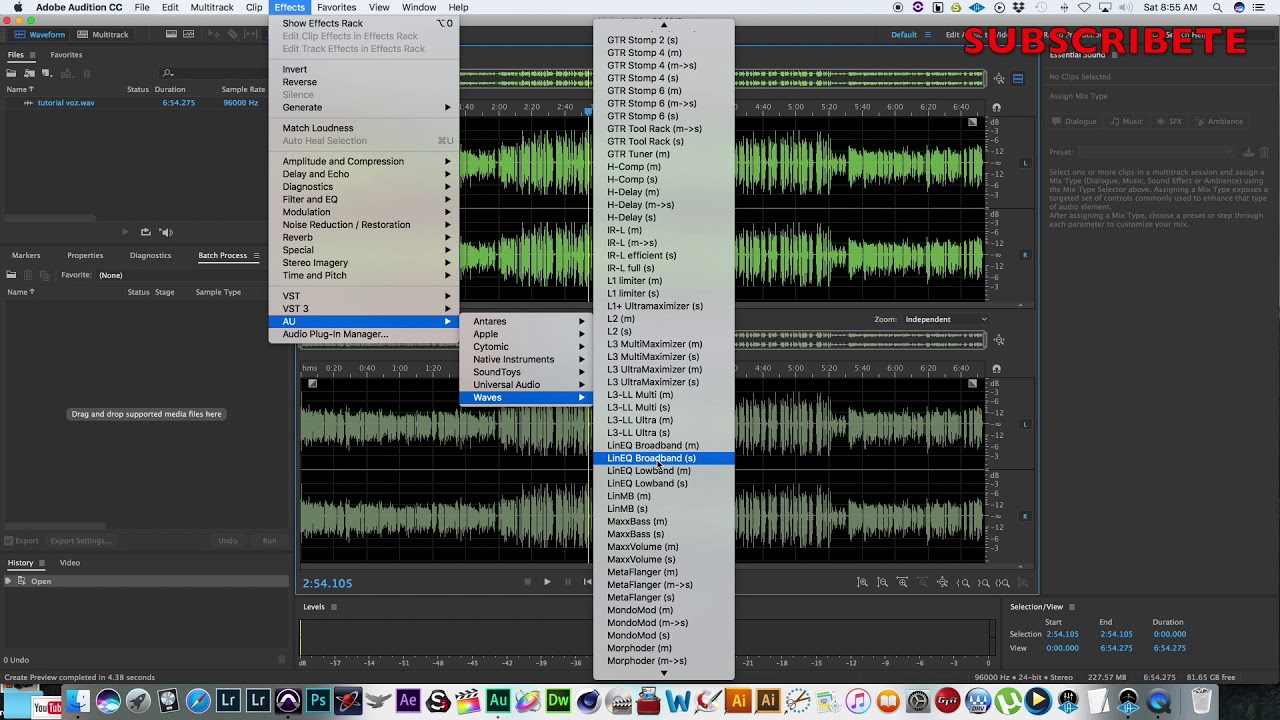Click the Import File icon in Files panel

pyautogui.click(x=30, y=73)
